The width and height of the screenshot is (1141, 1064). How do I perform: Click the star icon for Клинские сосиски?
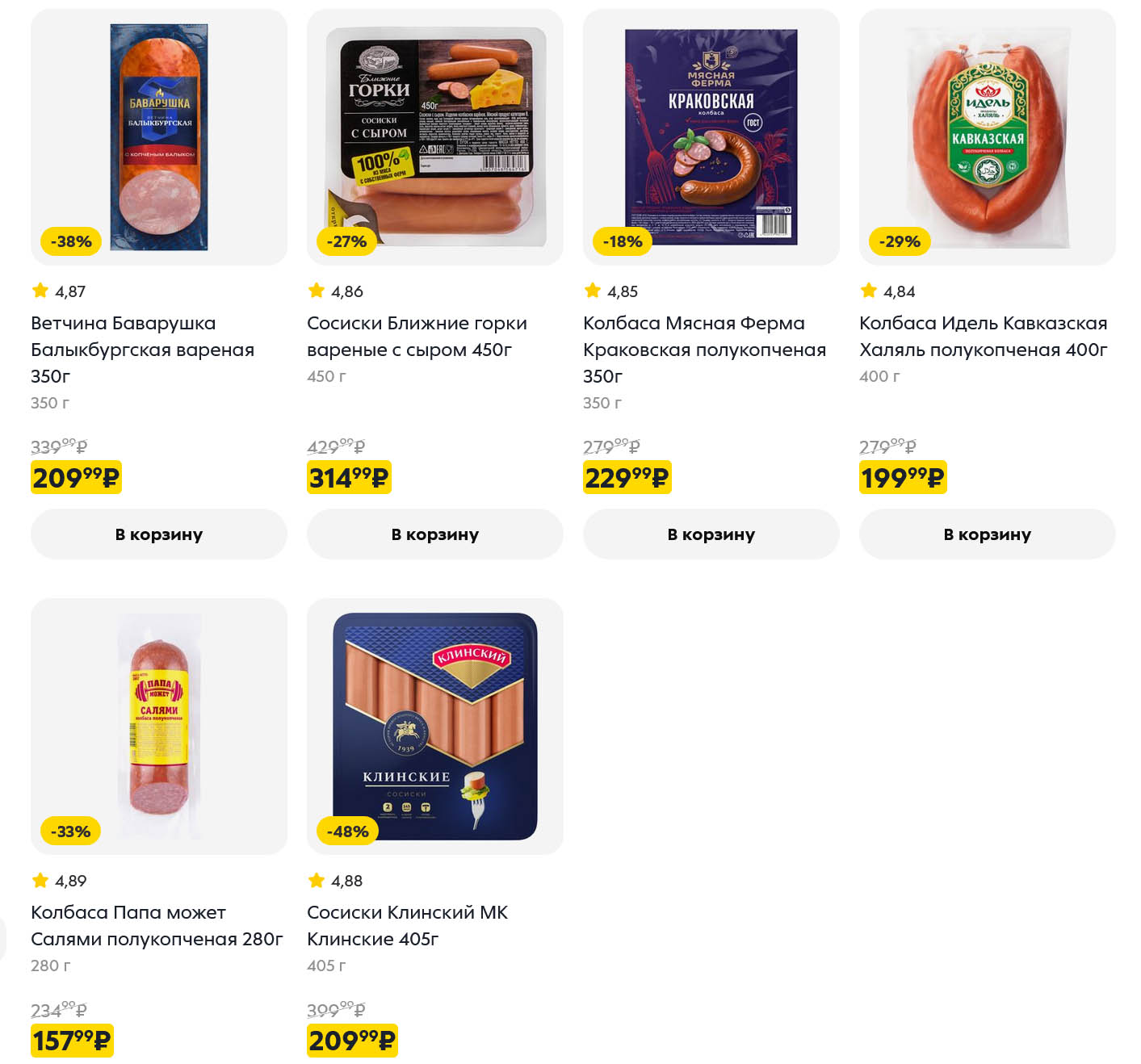pos(317,880)
